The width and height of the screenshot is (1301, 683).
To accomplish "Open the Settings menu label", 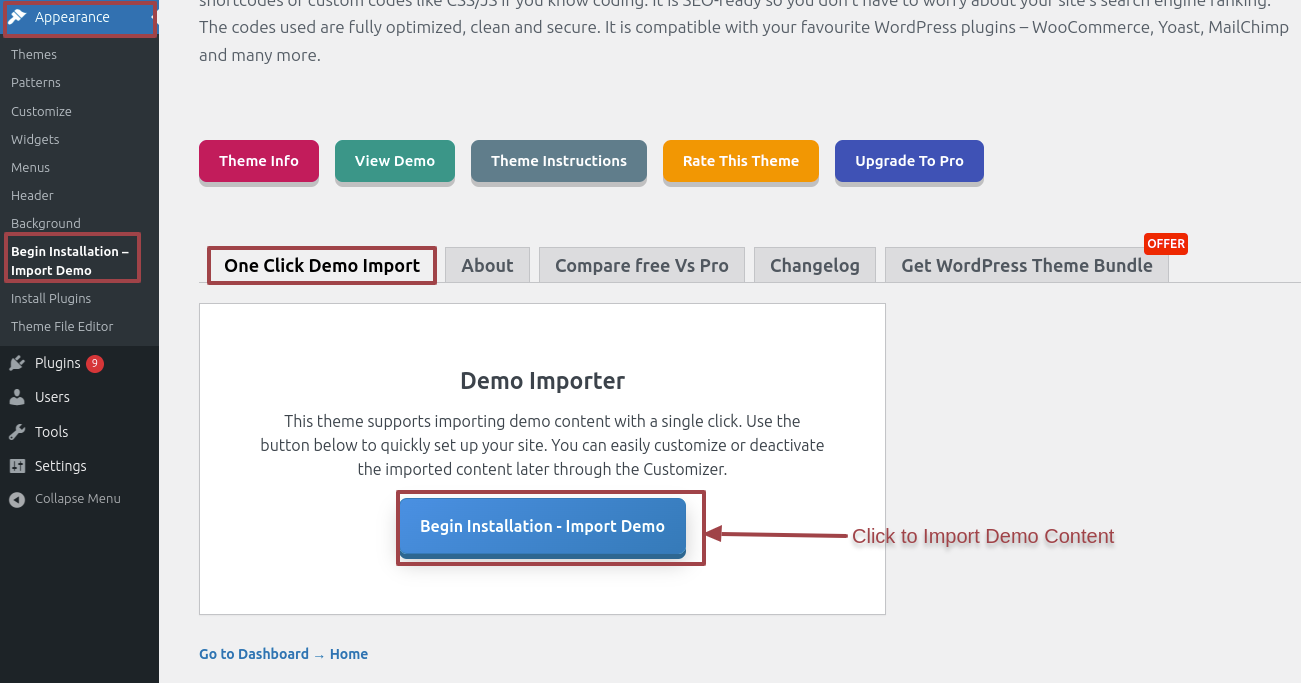I will (61, 466).
